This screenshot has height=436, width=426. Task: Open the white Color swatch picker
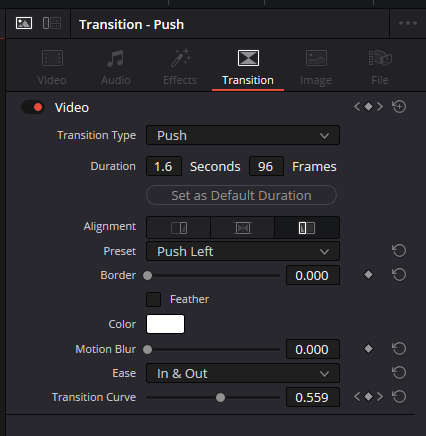[x=165, y=324]
